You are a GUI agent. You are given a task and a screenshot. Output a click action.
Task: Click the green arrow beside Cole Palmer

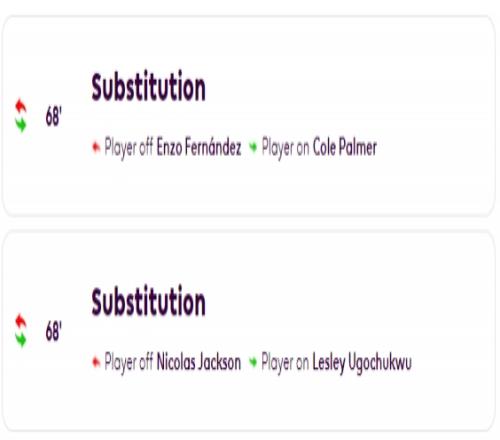click(253, 147)
